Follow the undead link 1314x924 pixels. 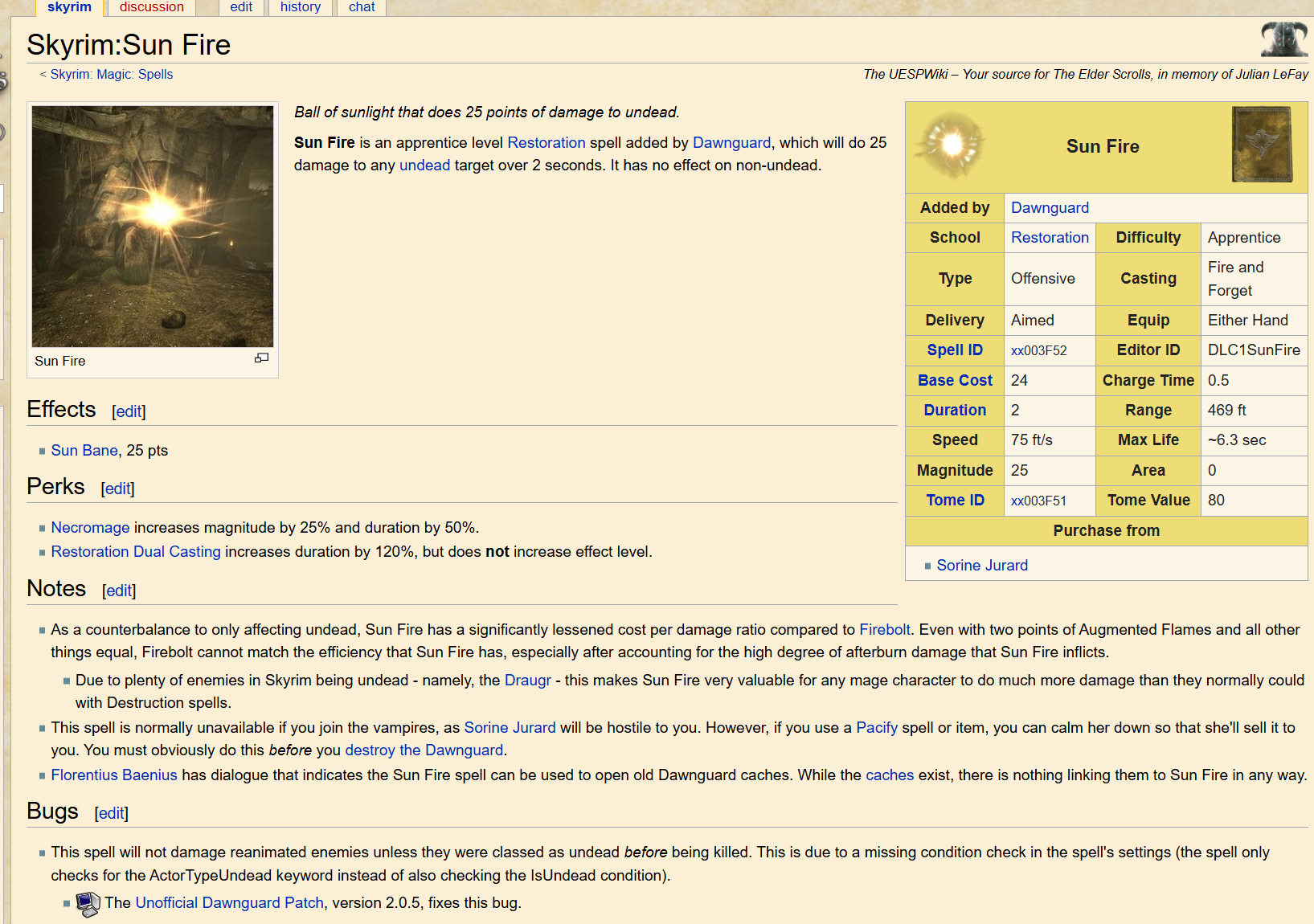pos(425,166)
